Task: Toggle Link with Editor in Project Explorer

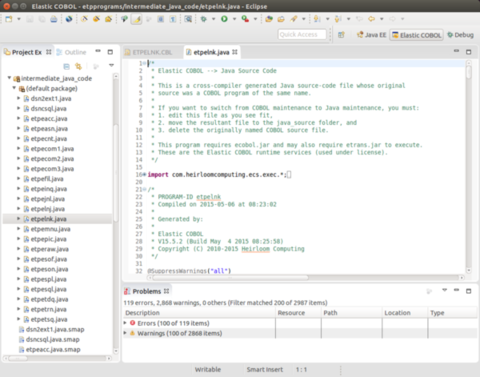Action: (78, 67)
